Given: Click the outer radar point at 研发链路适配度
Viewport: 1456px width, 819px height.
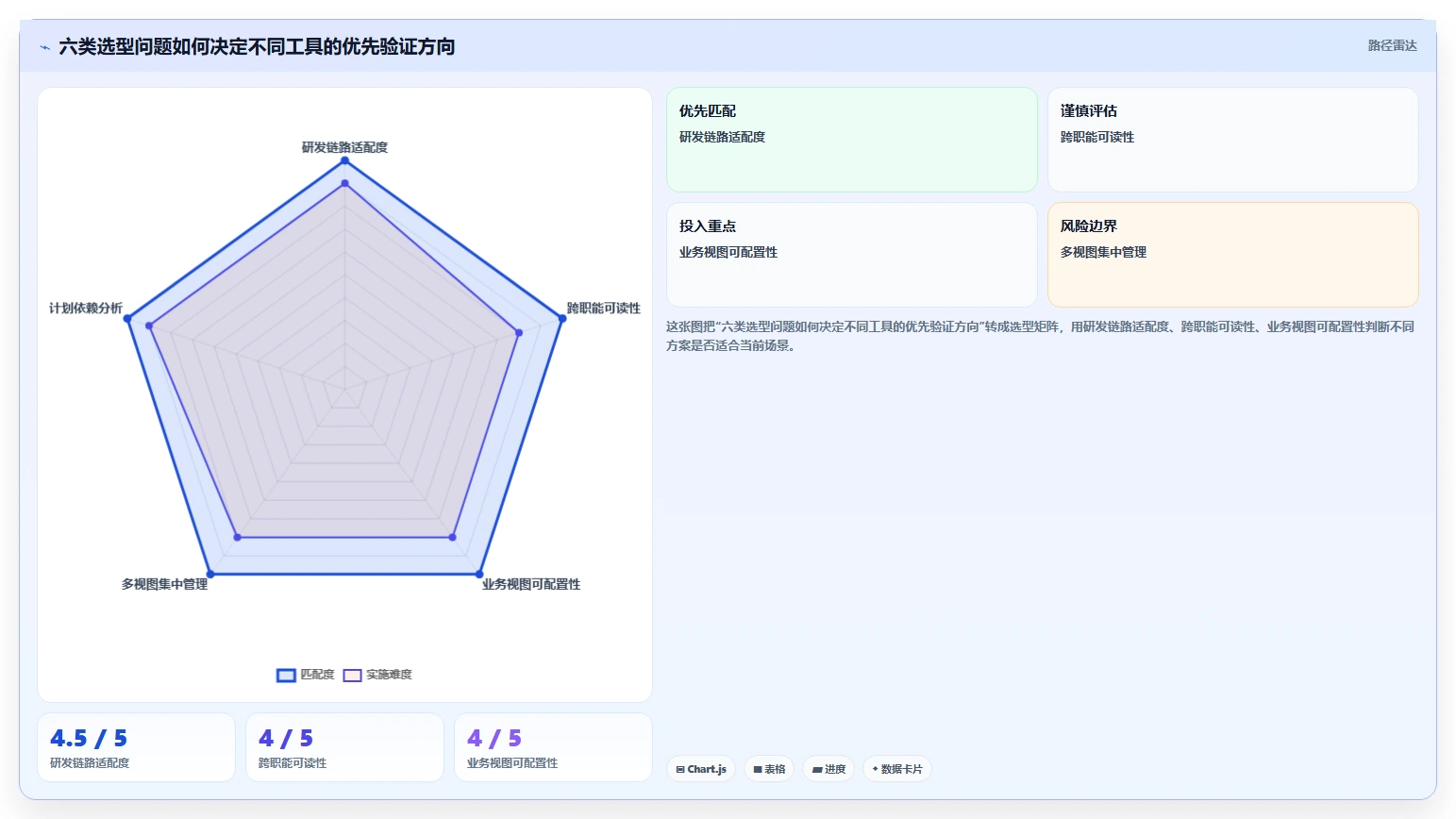Looking at the screenshot, I should click(x=344, y=160).
